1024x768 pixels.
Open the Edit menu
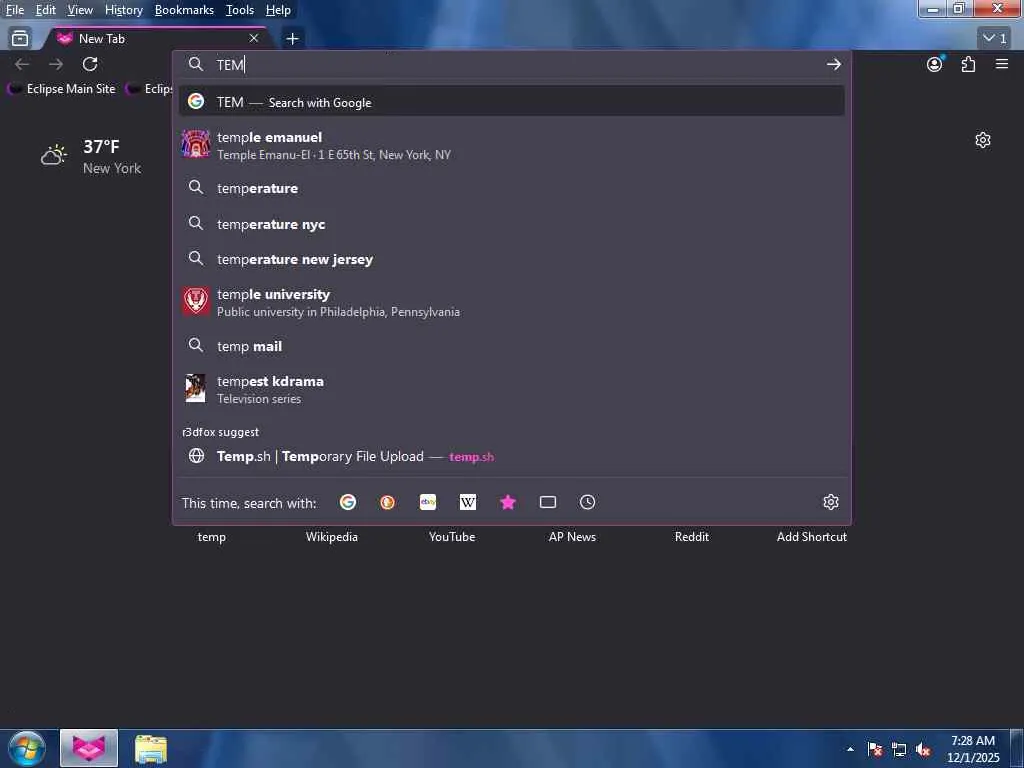(x=46, y=10)
